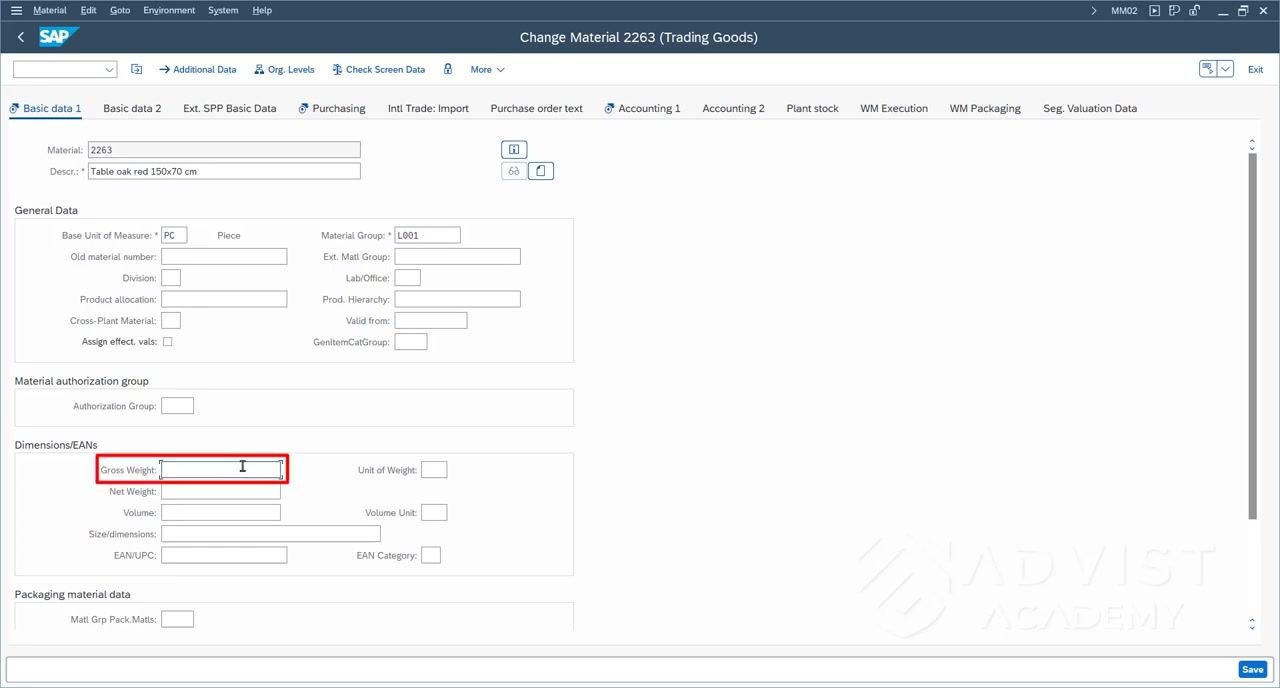Open the hamburger menu icon
The width and height of the screenshot is (1280, 688).
(x=16, y=11)
